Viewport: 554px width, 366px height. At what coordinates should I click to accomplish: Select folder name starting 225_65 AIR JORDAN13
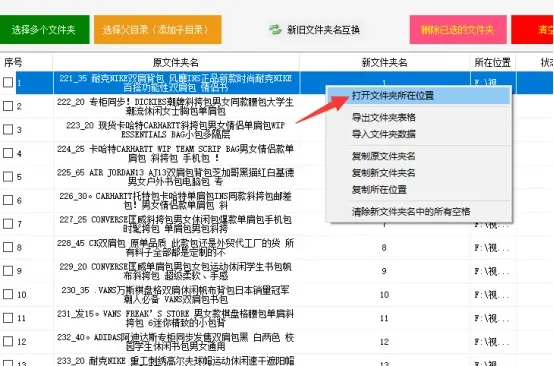click(176, 177)
